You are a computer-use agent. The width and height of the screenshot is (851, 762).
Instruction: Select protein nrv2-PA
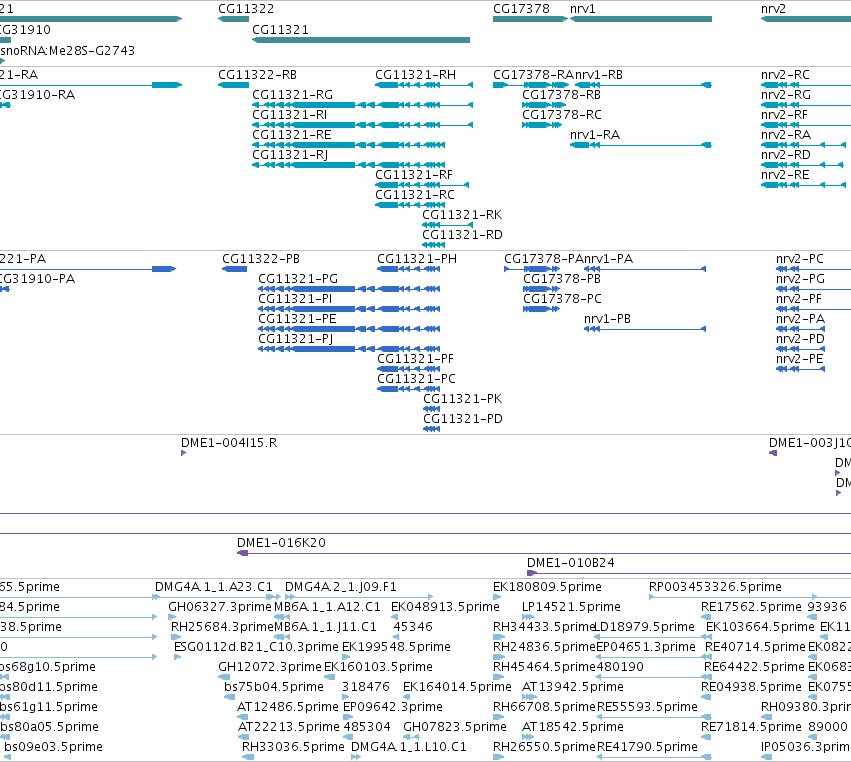point(800,319)
